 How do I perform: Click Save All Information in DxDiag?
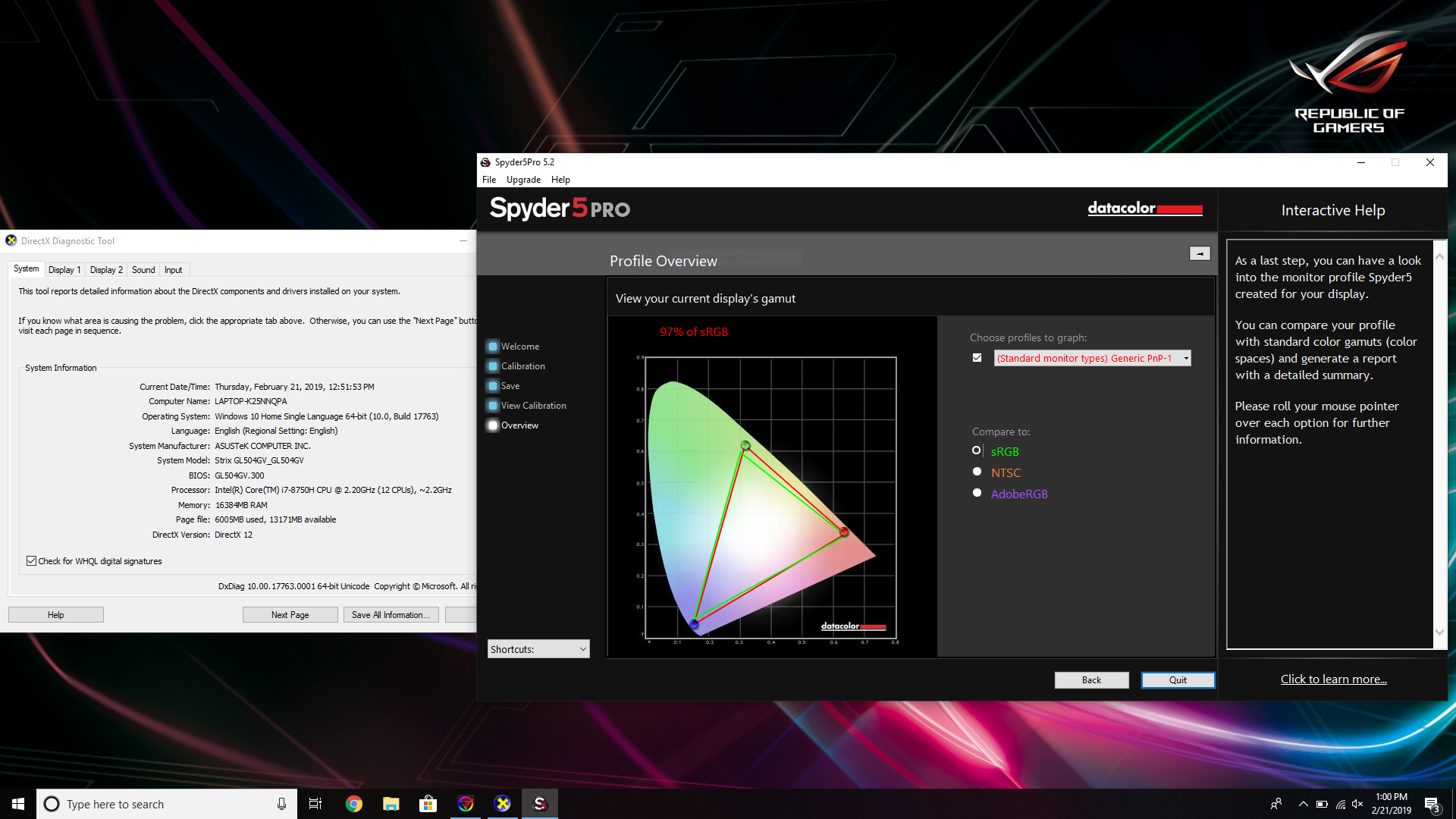click(x=391, y=615)
